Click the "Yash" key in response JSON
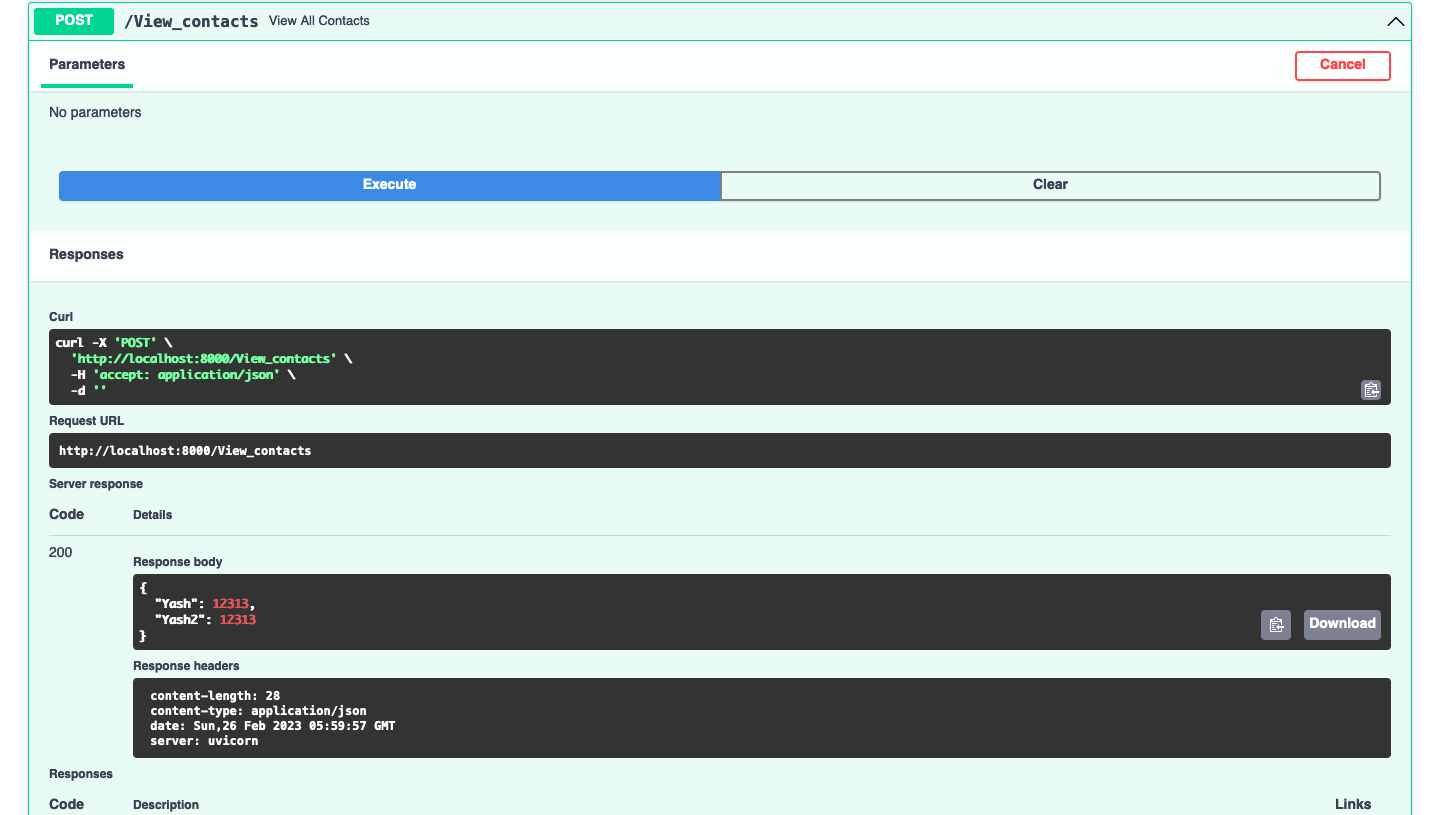The height and width of the screenshot is (815, 1440). tap(179, 604)
